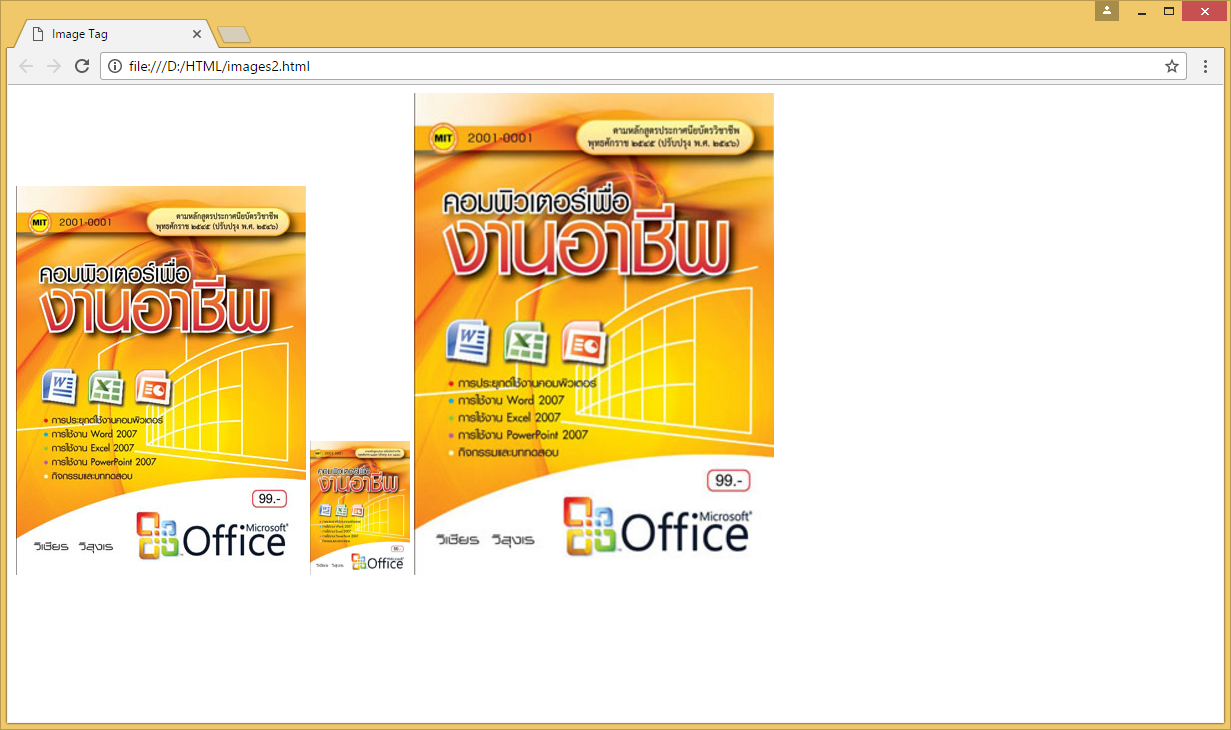
Task: Click the largest book cover image
Action: pos(594,334)
